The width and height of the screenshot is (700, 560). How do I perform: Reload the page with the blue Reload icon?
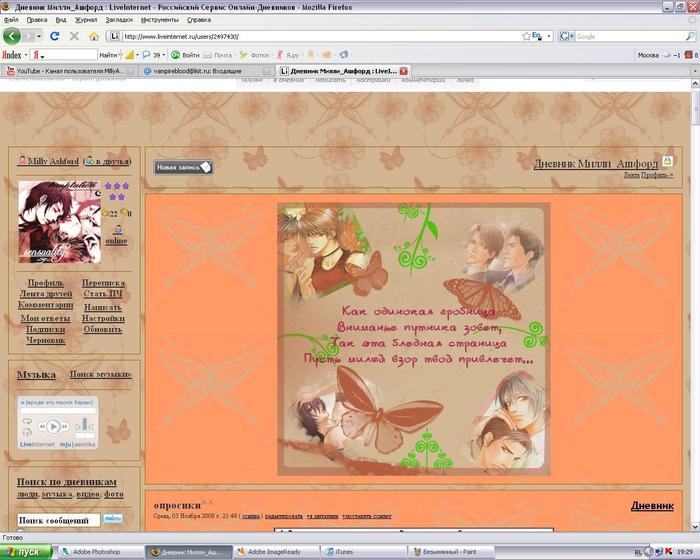(x=54, y=36)
